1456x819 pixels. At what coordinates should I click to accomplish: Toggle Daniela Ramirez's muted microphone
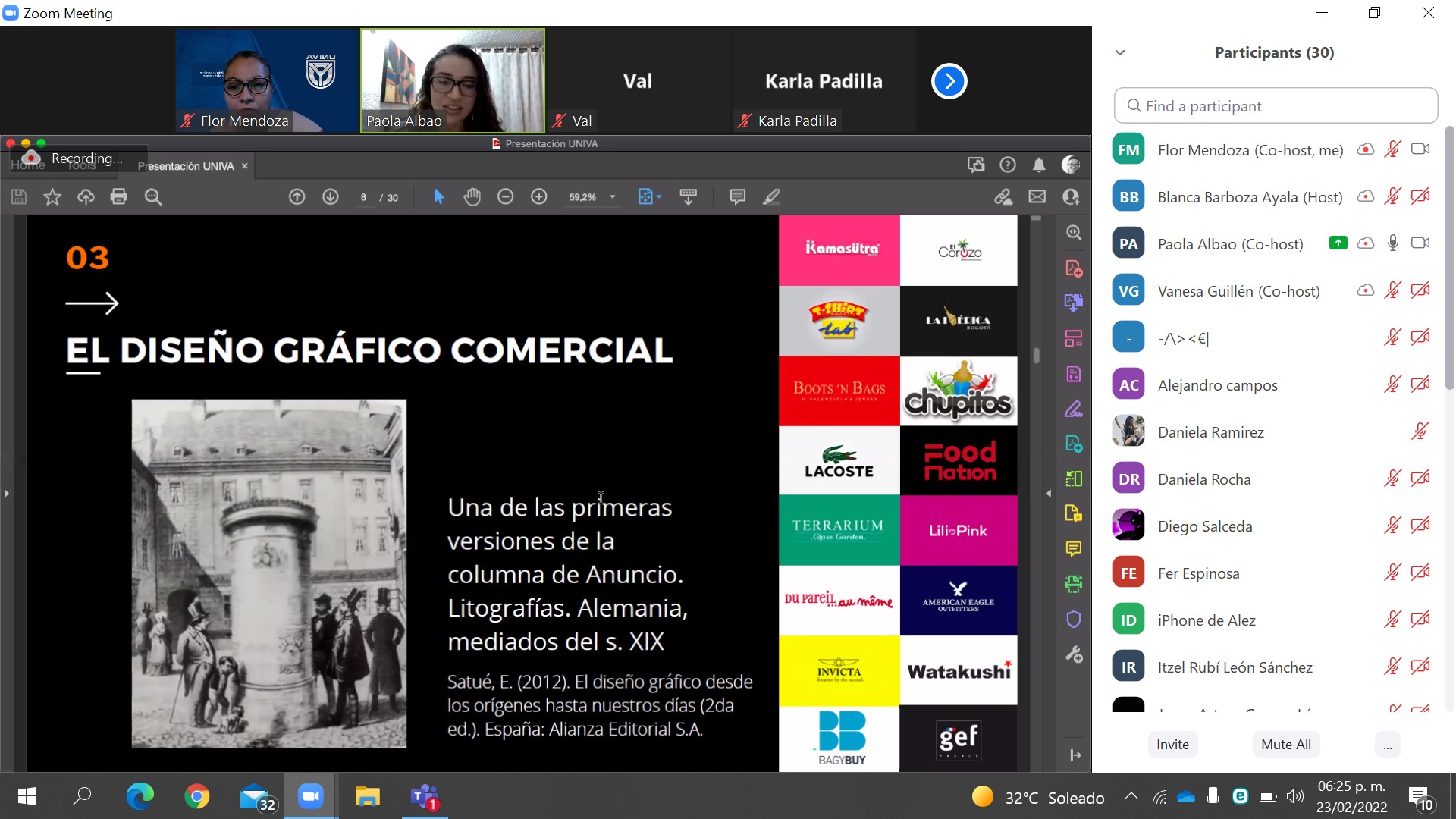point(1420,431)
